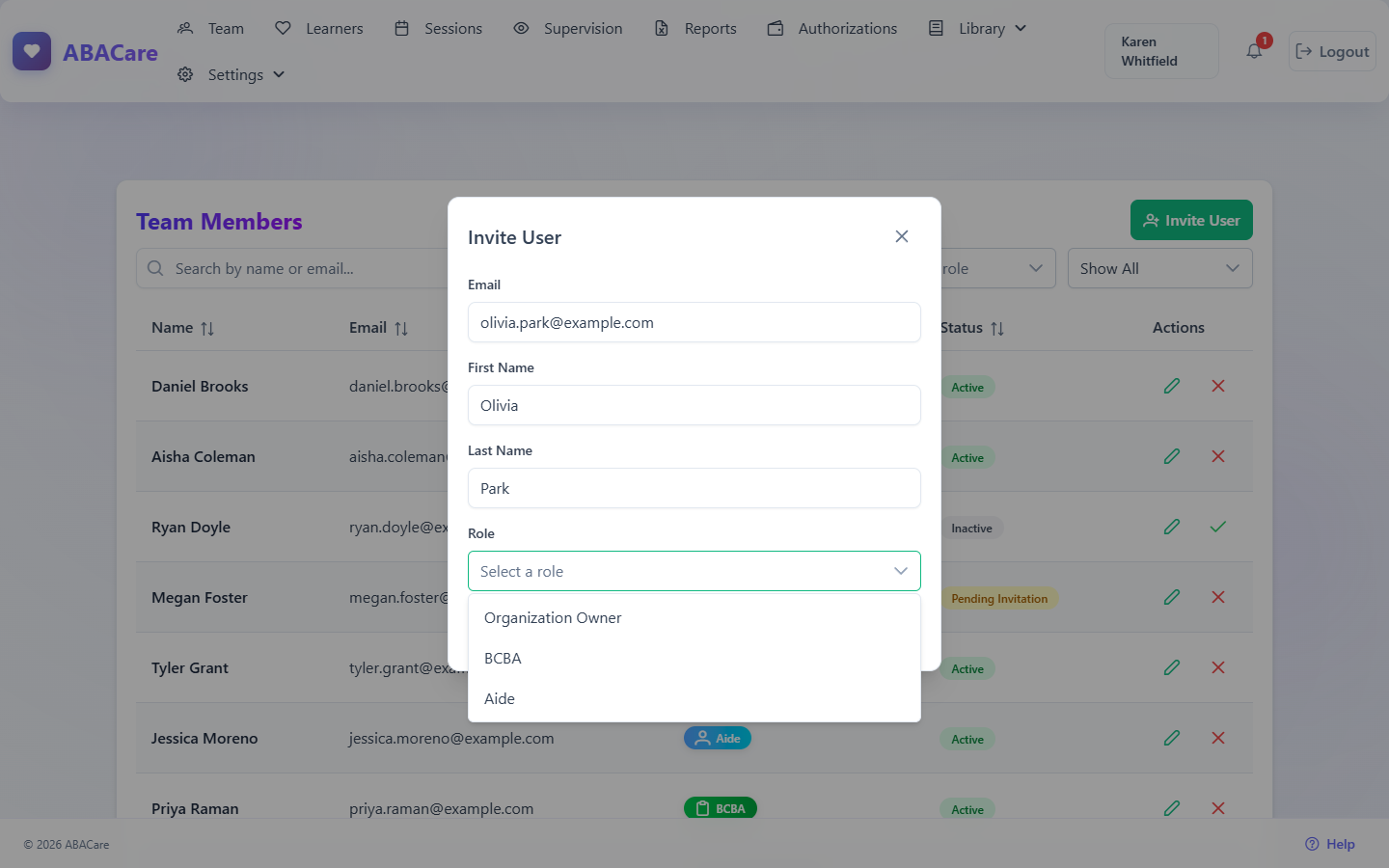The image size is (1389, 868).
Task: Remove Daniel Brooks using the red X
Action: click(x=1218, y=386)
